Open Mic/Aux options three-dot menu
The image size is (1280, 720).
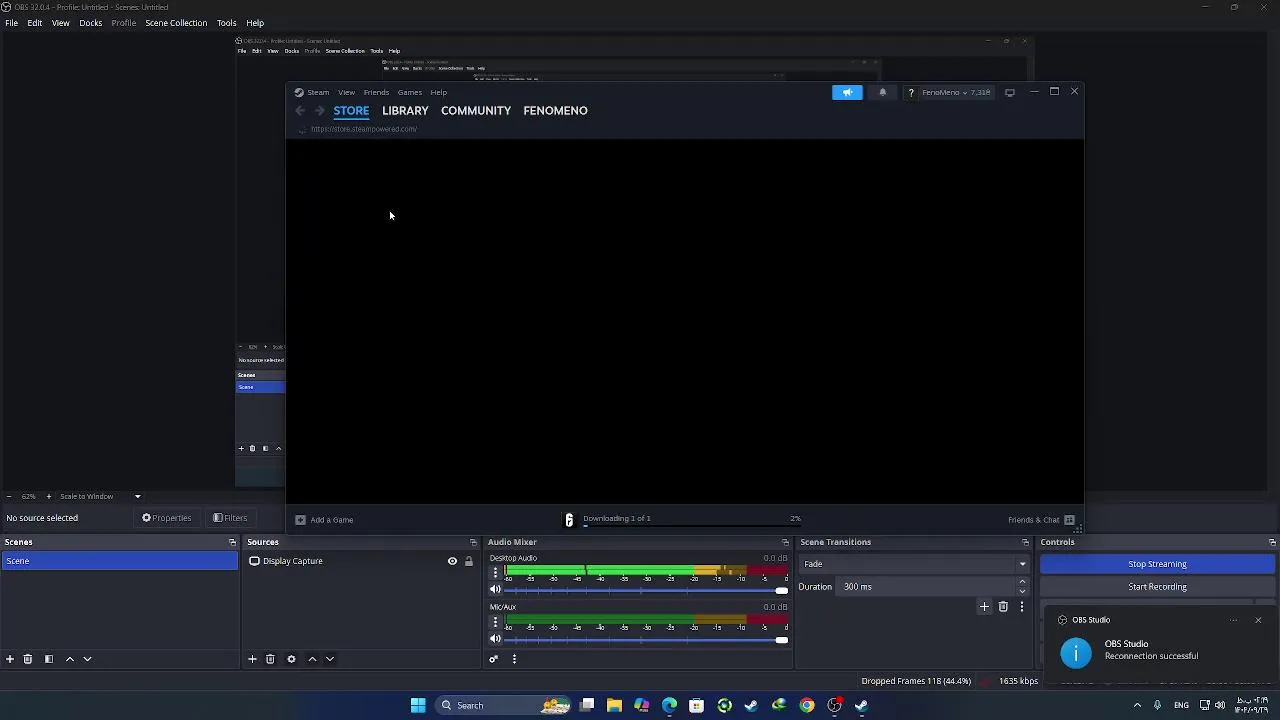pyautogui.click(x=495, y=622)
